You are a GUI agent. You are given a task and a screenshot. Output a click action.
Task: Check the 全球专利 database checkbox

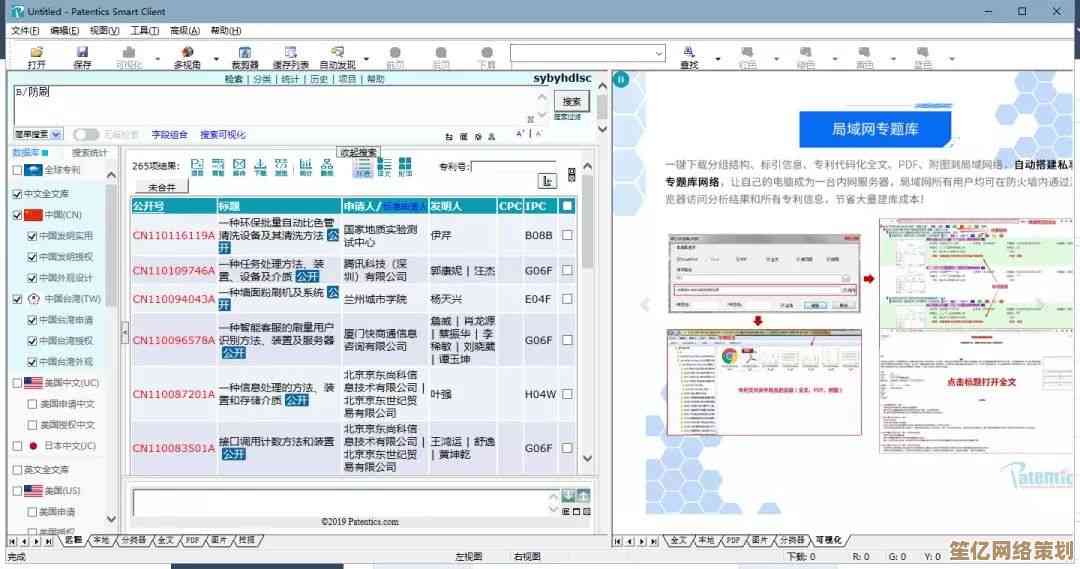pyautogui.click(x=17, y=170)
